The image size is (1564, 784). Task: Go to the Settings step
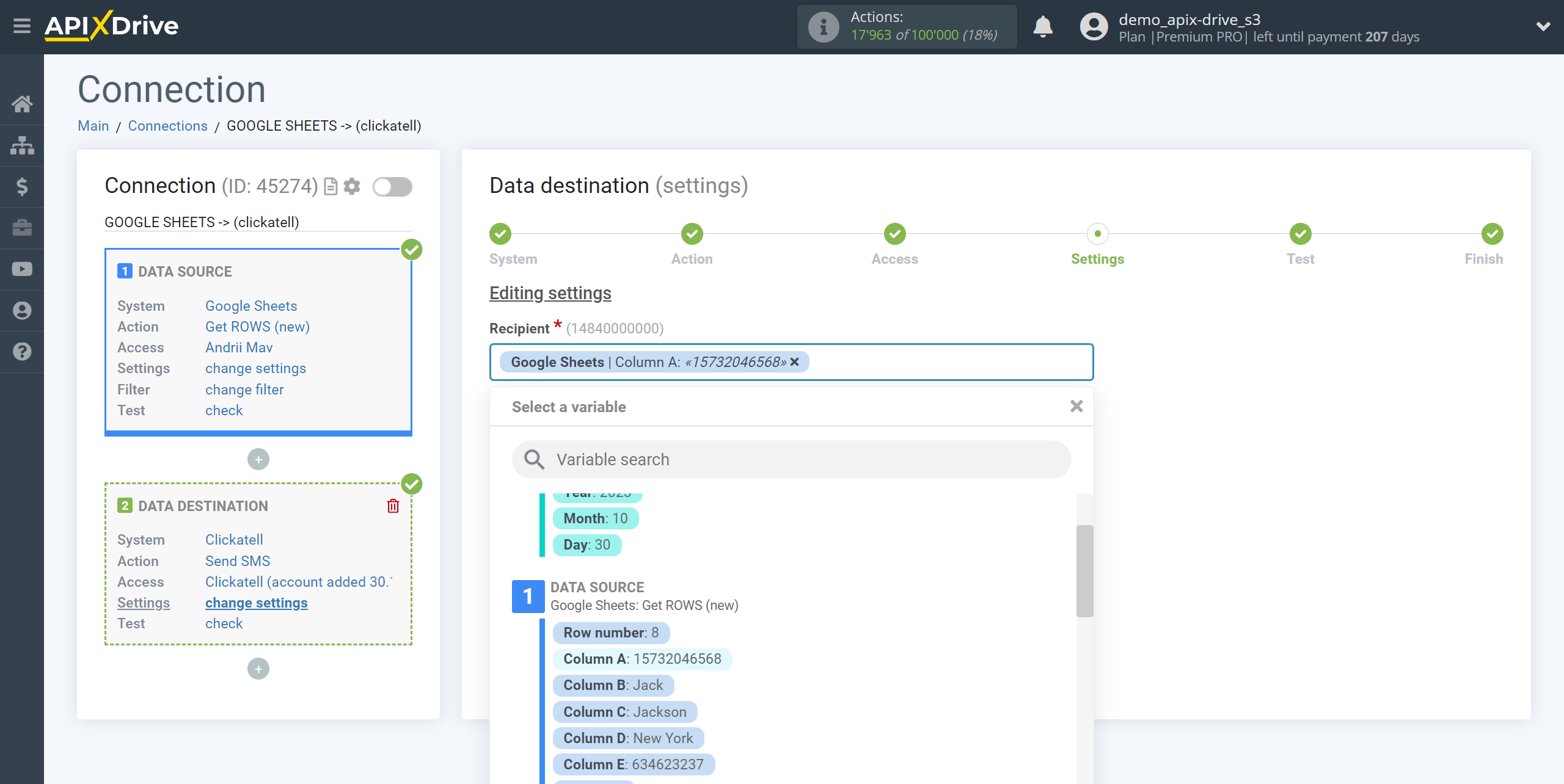point(1097,234)
